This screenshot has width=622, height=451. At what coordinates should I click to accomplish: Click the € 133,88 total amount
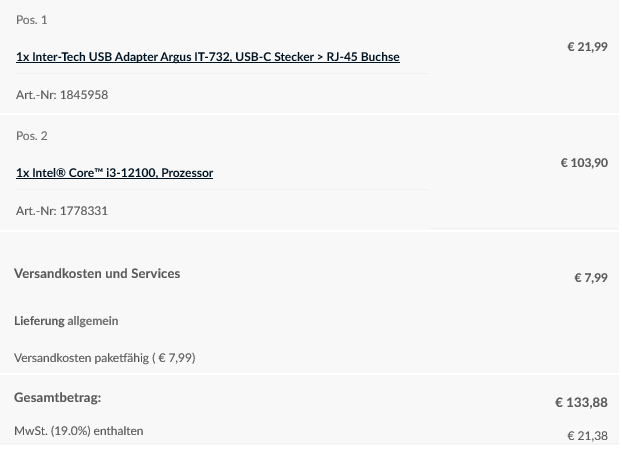[x=581, y=403]
